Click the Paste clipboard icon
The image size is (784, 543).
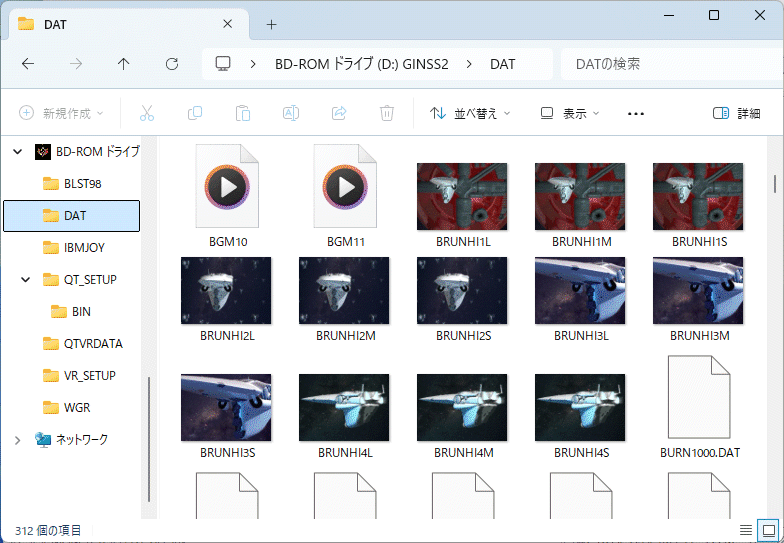(242, 114)
